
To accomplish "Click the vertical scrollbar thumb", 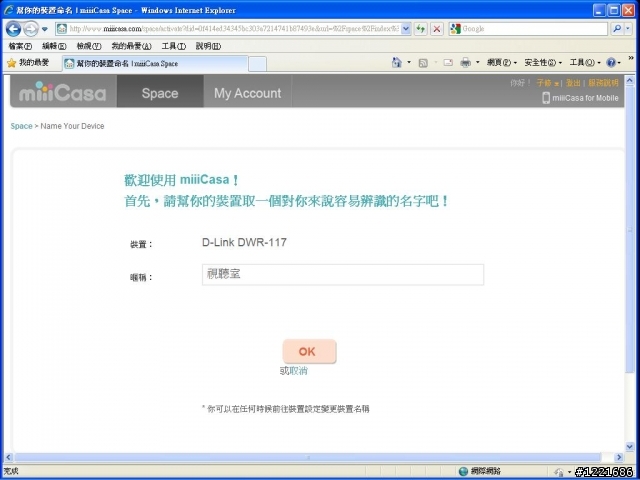I will click(630, 230).
